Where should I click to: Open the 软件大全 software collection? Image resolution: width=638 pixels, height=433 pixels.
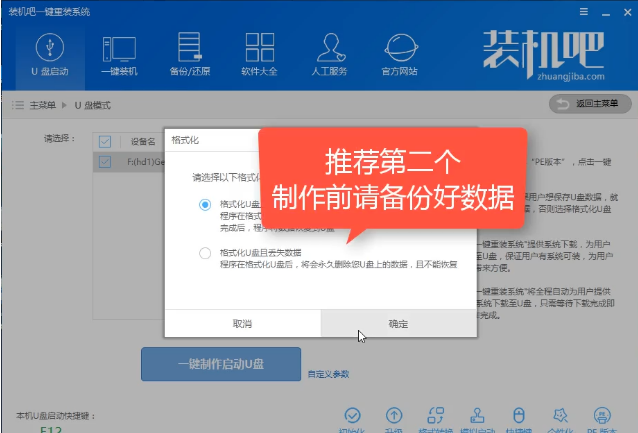click(259, 55)
